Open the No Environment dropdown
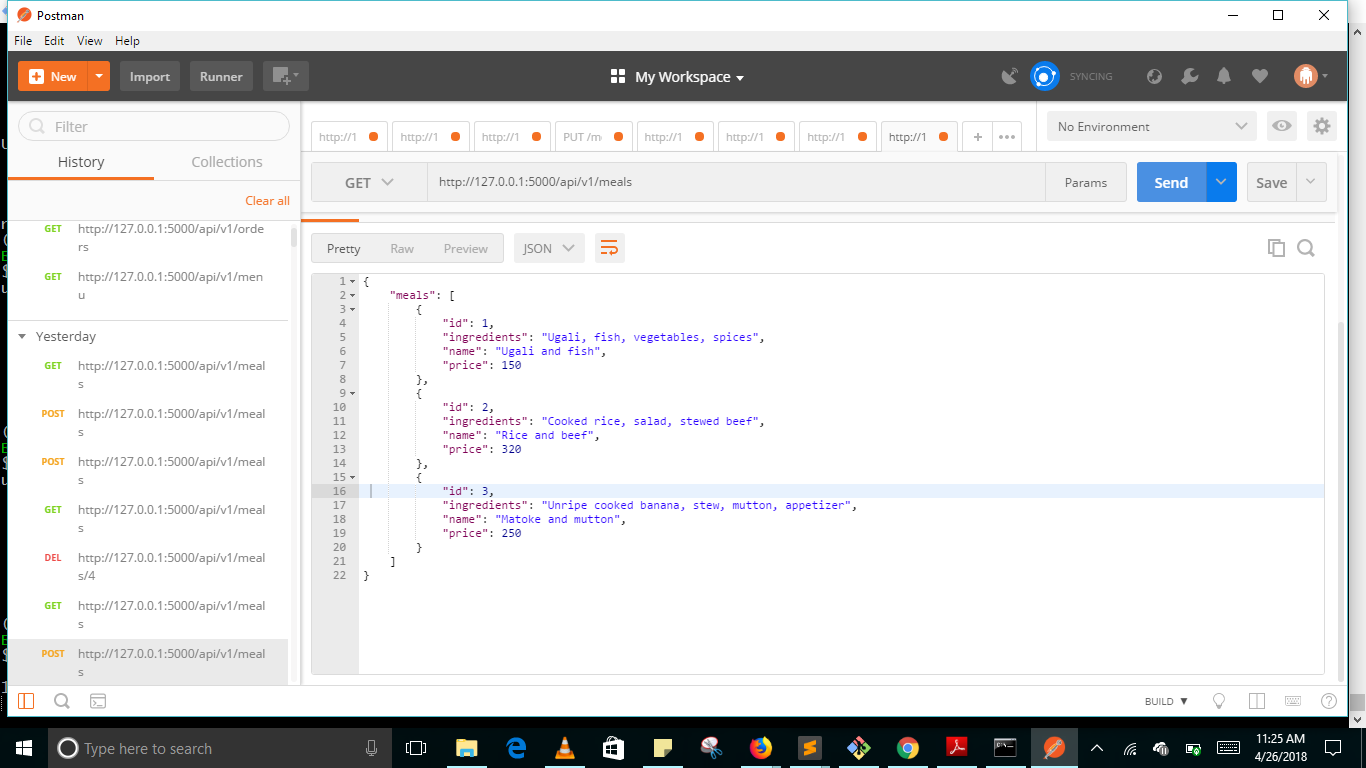Viewport: 1366px width, 768px height. pyautogui.click(x=1151, y=126)
